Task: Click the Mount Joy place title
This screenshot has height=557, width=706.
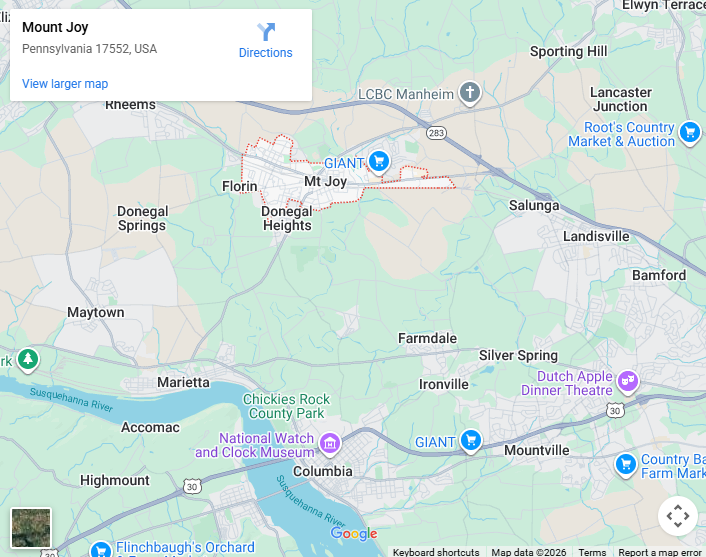Action: pyautogui.click(x=55, y=27)
